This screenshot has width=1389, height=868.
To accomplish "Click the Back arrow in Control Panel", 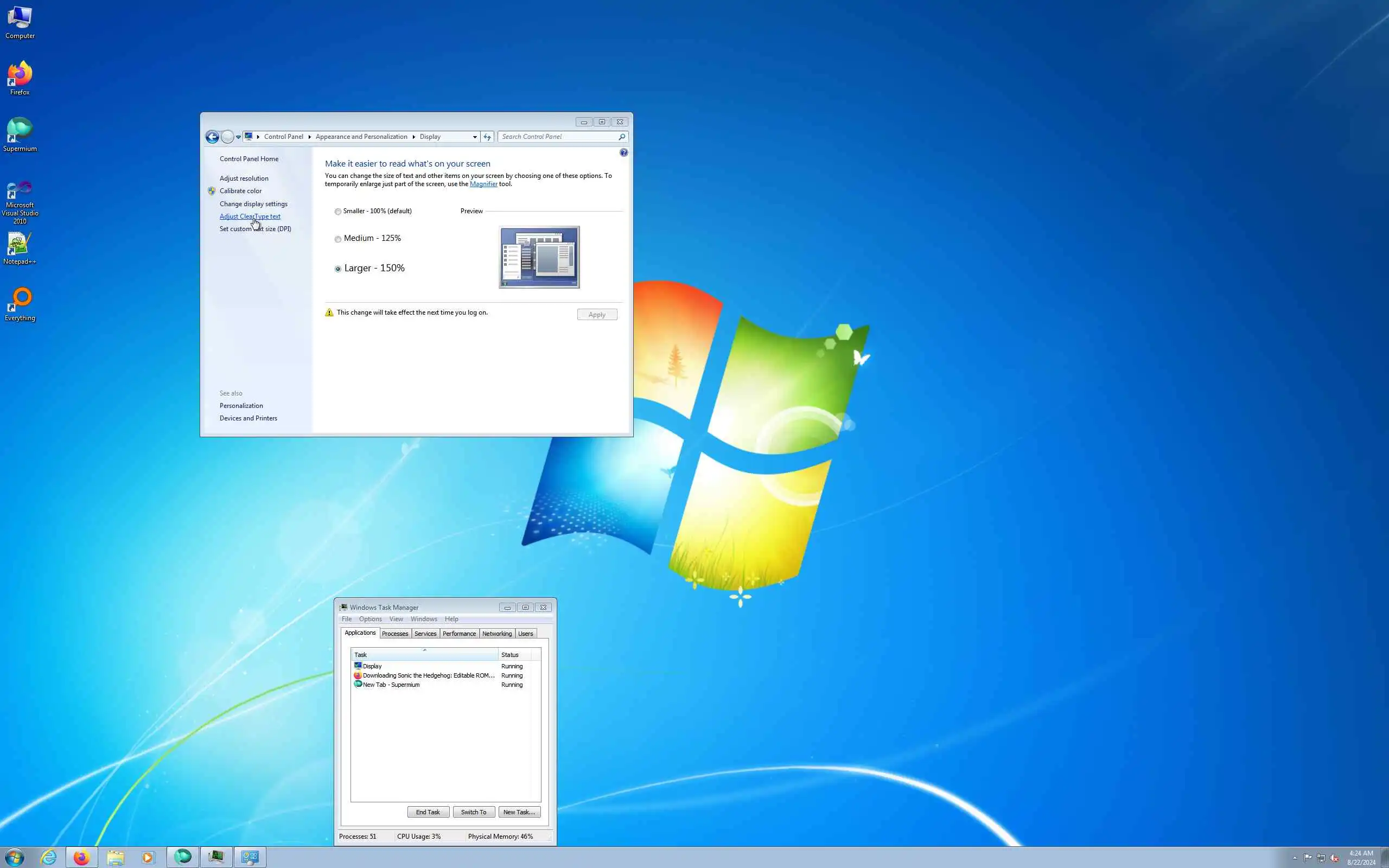I will coord(212,137).
